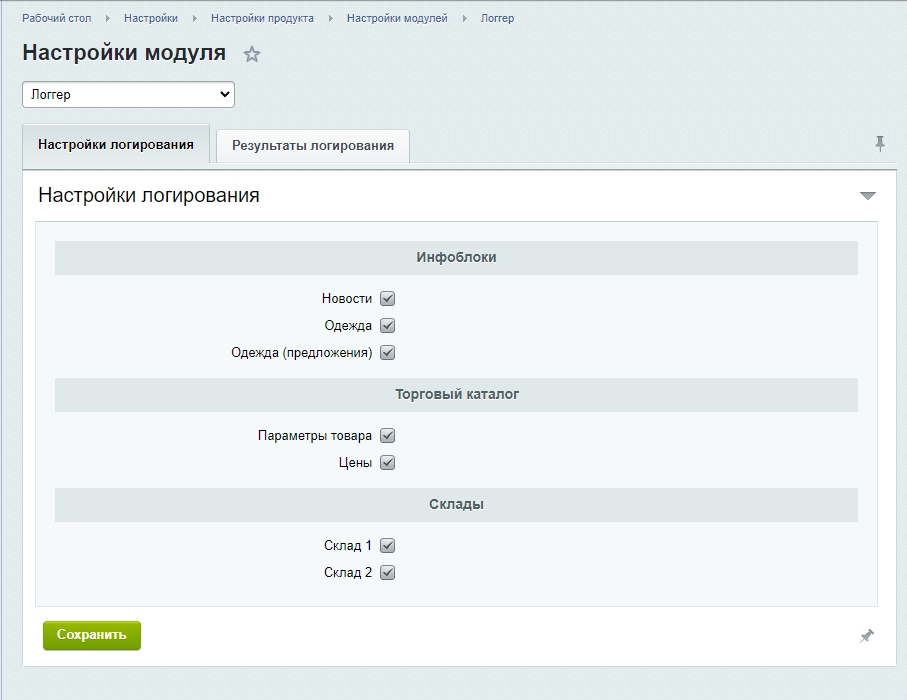The height and width of the screenshot is (700, 907).
Task: Open Настройки breadcrumb link
Action: point(151,18)
